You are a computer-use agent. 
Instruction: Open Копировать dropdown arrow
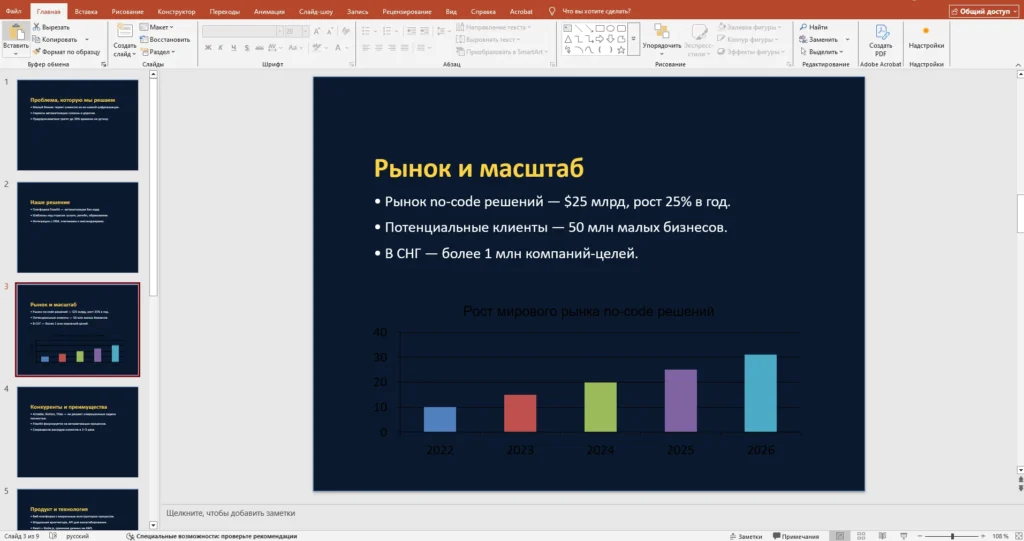(x=87, y=39)
